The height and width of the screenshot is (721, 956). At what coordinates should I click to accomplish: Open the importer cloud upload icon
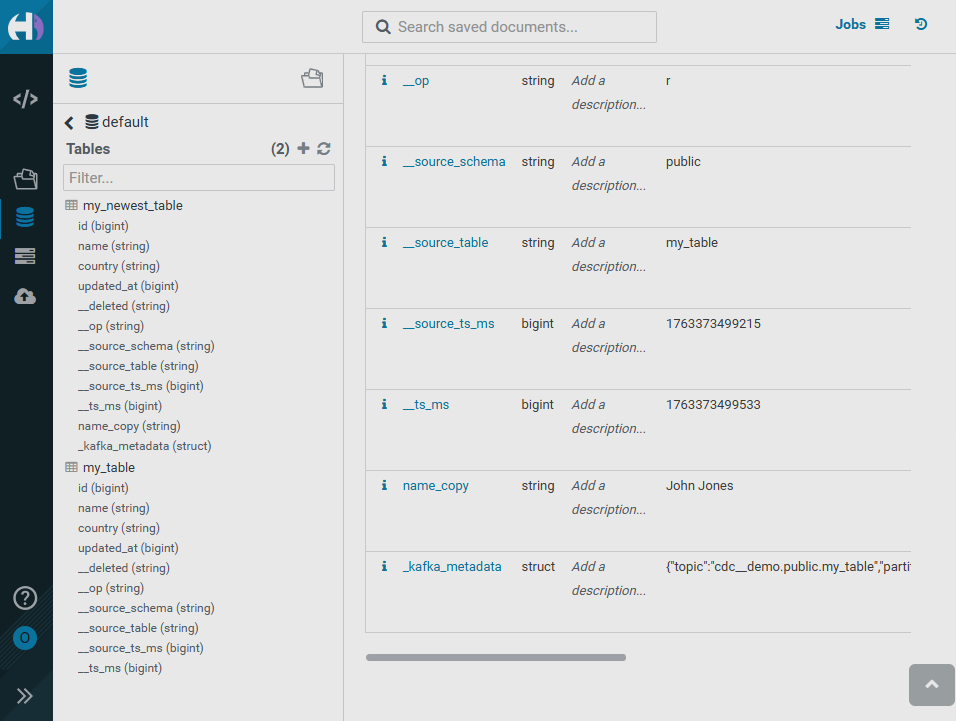26,297
